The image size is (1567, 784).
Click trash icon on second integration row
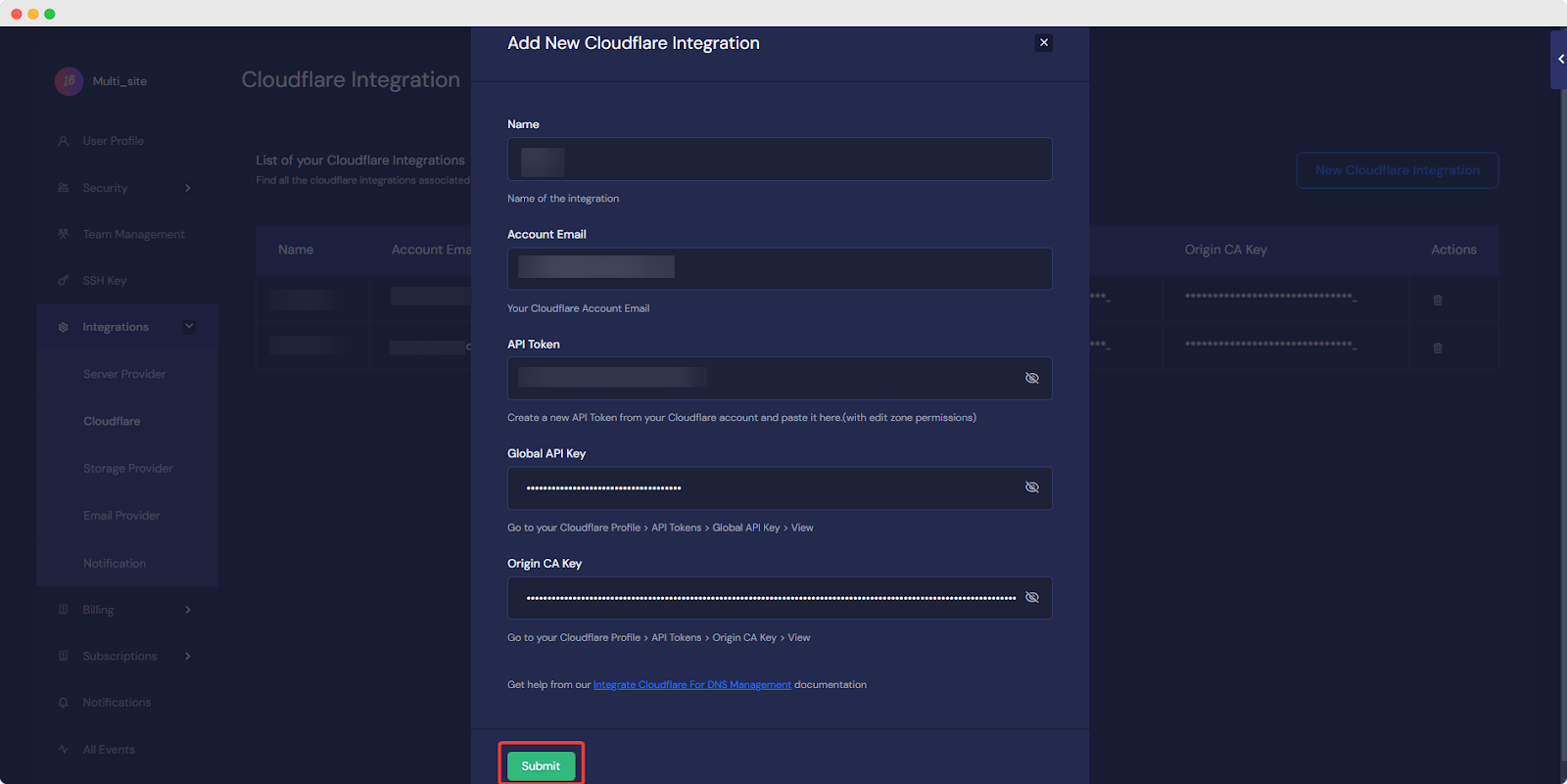(x=1438, y=348)
